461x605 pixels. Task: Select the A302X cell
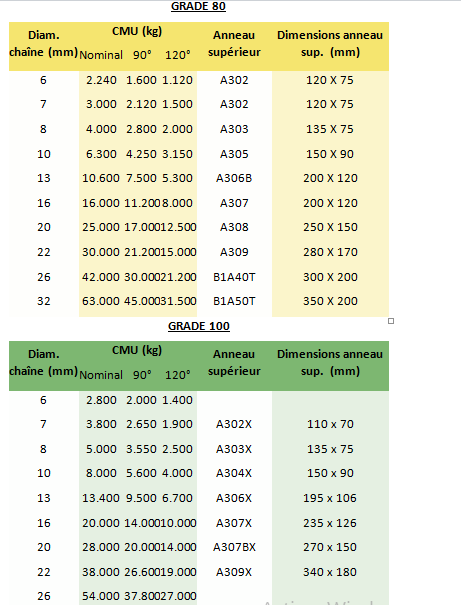click(x=234, y=424)
